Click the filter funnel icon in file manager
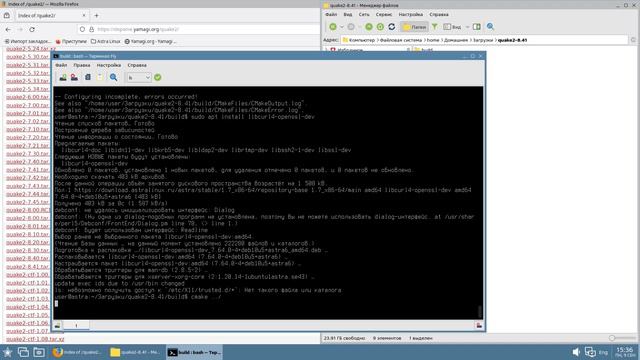 tap(435, 27)
